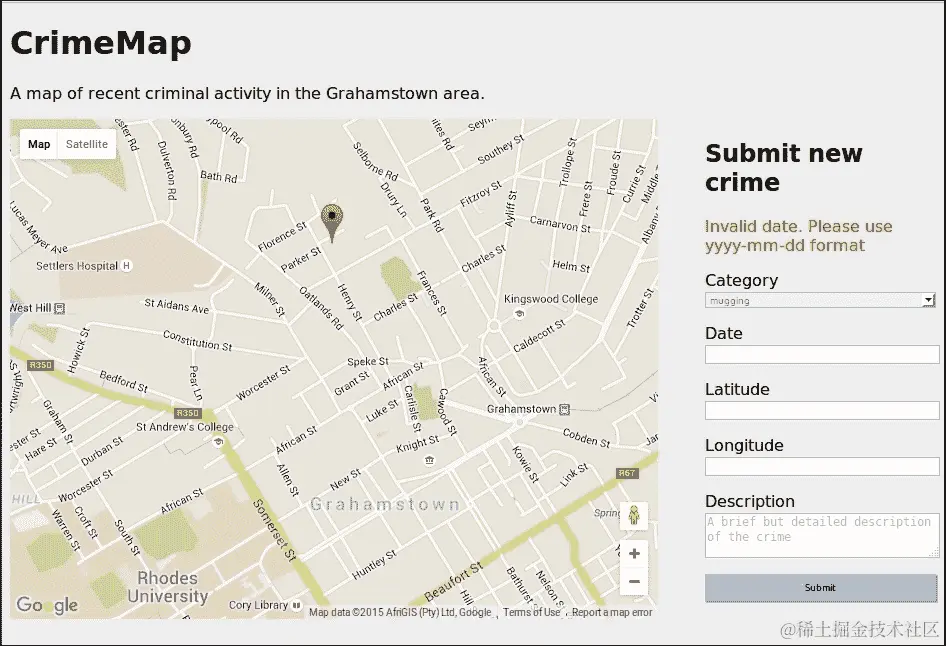Click the Beaufort St label
The height and width of the screenshot is (646, 946).
coord(454,583)
